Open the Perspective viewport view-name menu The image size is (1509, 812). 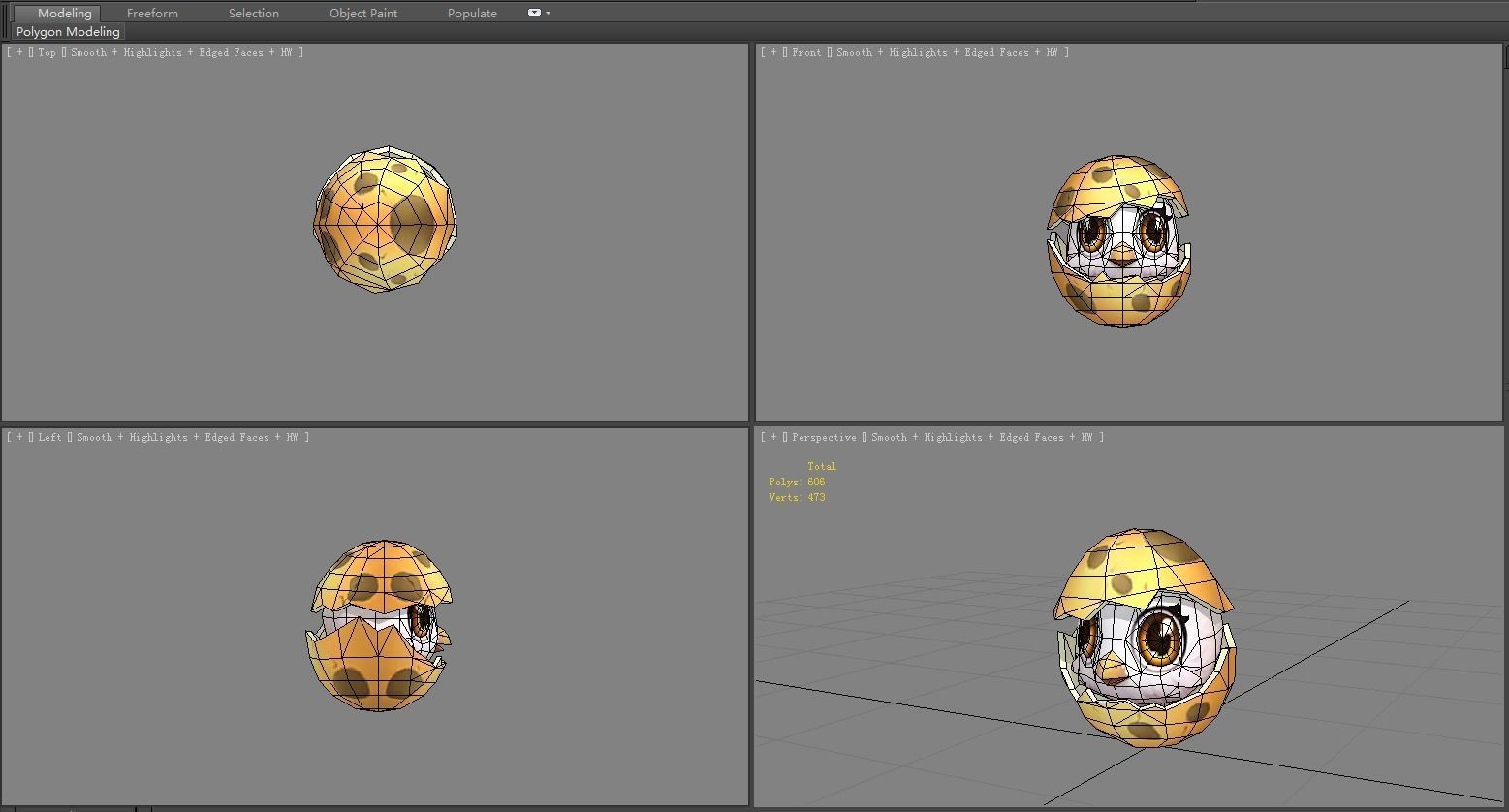(824, 437)
